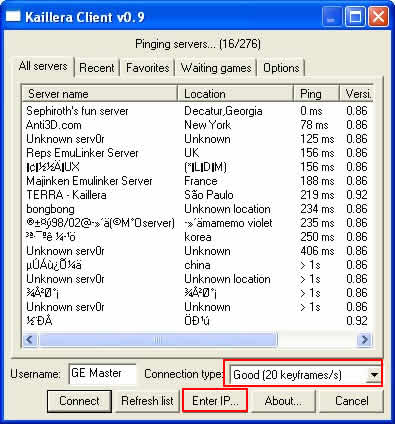
Task: Click the Username field containing GE Master
Action: 102,374
